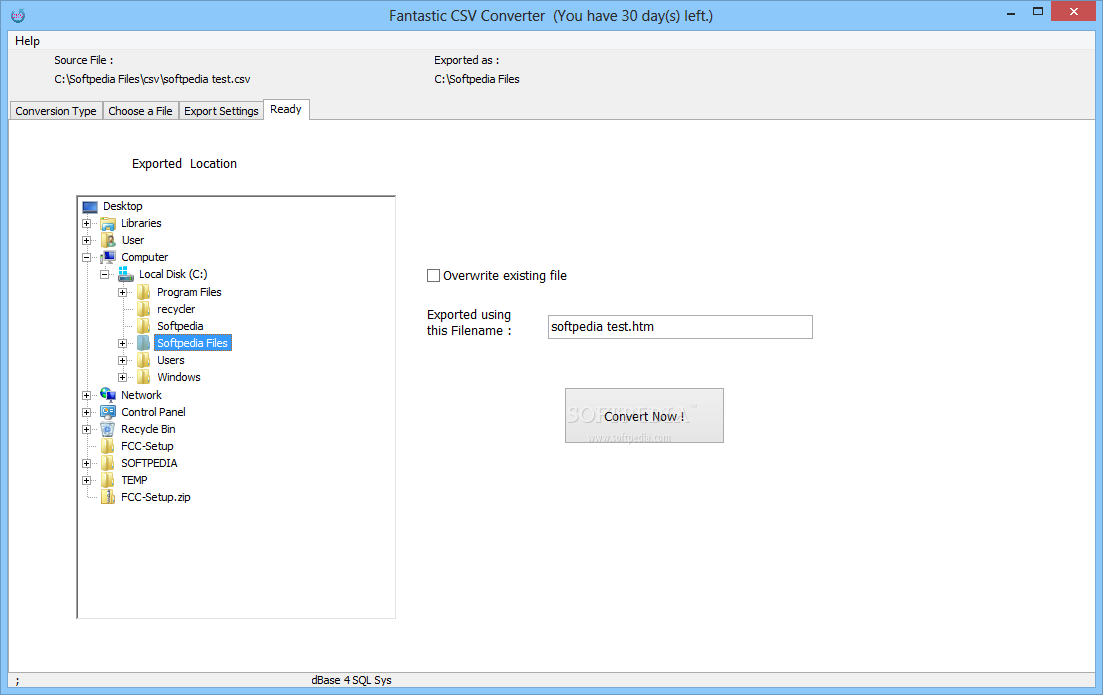Image resolution: width=1103 pixels, height=695 pixels.
Task: Switch to Choose a File tab
Action: point(140,111)
